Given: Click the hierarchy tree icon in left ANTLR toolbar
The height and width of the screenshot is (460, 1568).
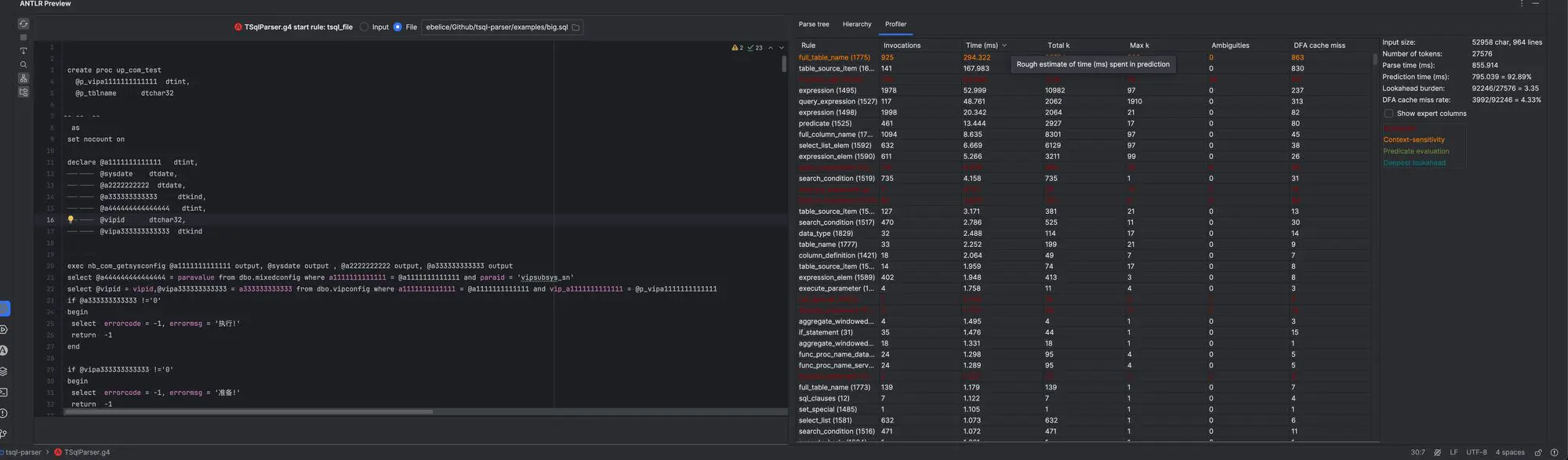Looking at the screenshot, I should pos(24,78).
